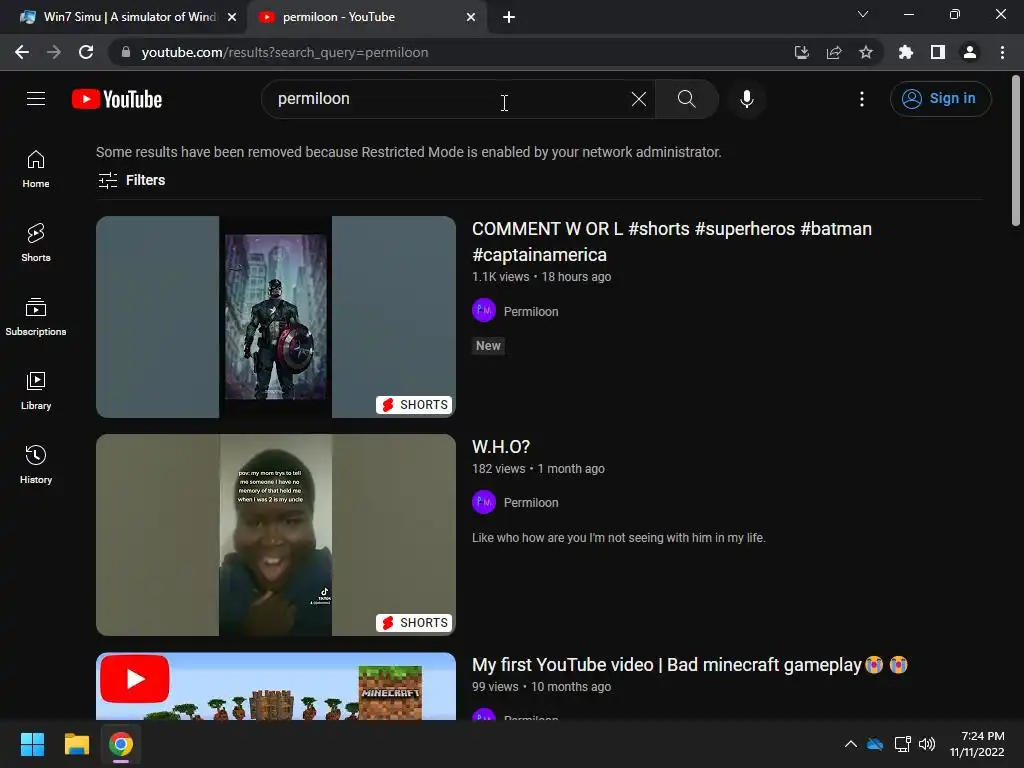Open Minecraft gameplay video thumbnail
Image resolution: width=1024 pixels, height=768 pixels.
tap(276, 686)
